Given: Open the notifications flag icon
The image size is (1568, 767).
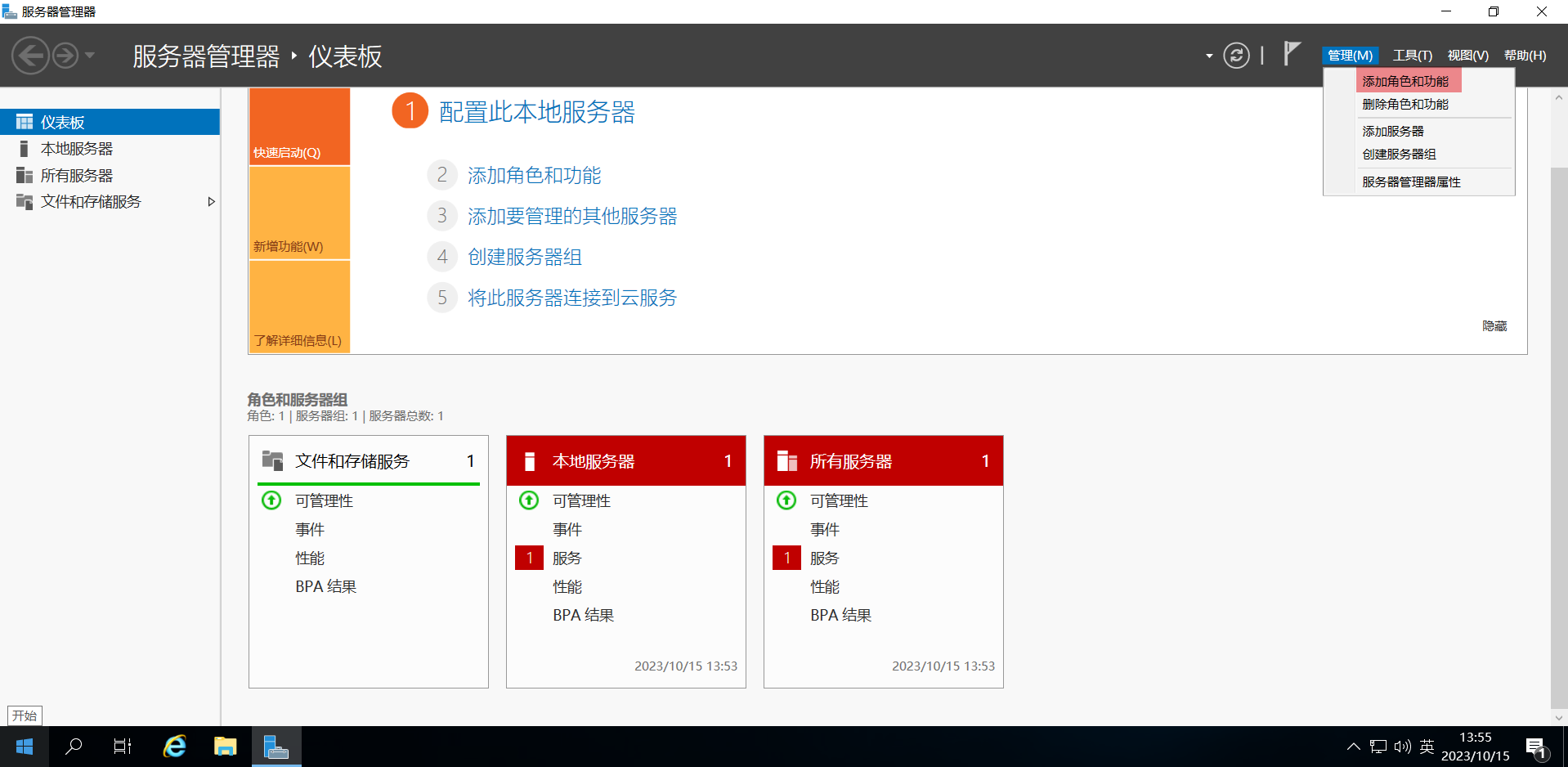Looking at the screenshot, I should coord(1291,54).
